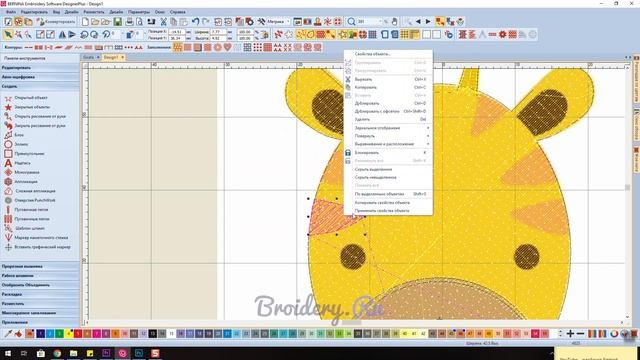640x360 pixels.
Task: Expand the Повернуть submenu in context menu
Action: point(388,136)
